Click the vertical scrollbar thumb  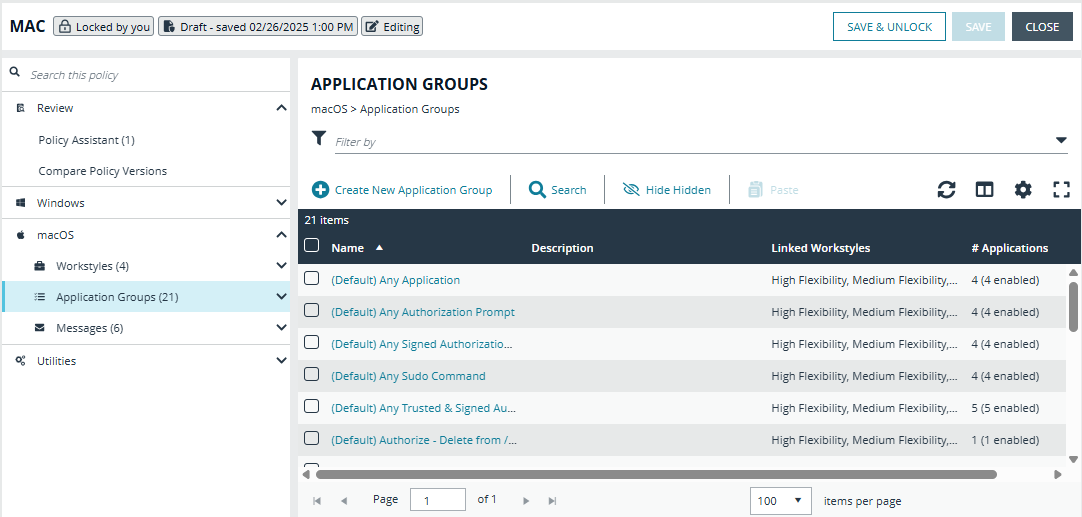click(x=1073, y=306)
